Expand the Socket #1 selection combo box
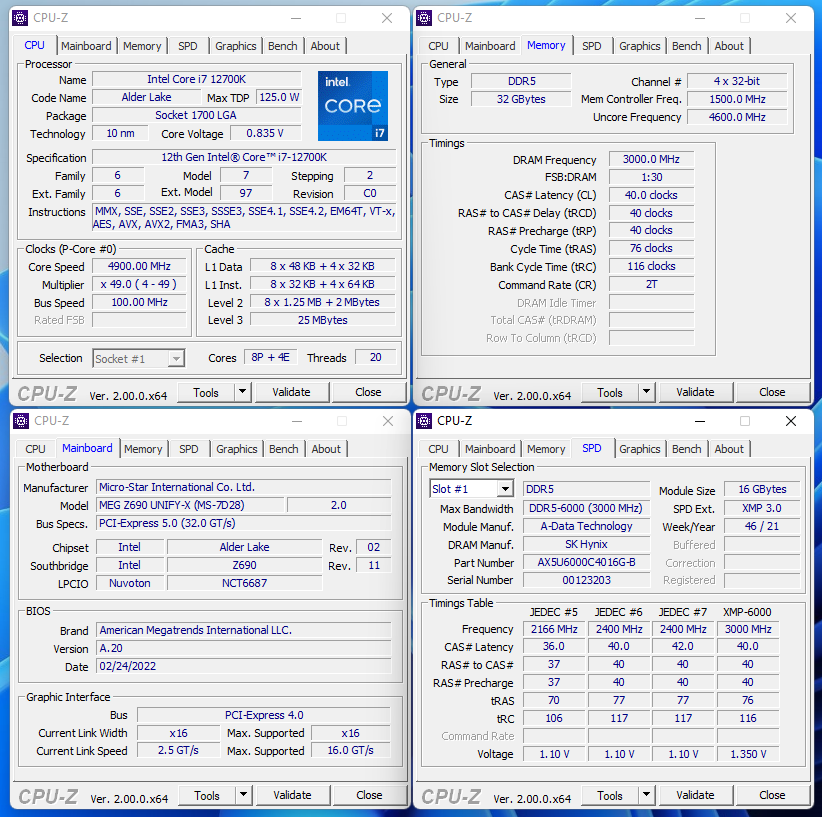 [177, 359]
